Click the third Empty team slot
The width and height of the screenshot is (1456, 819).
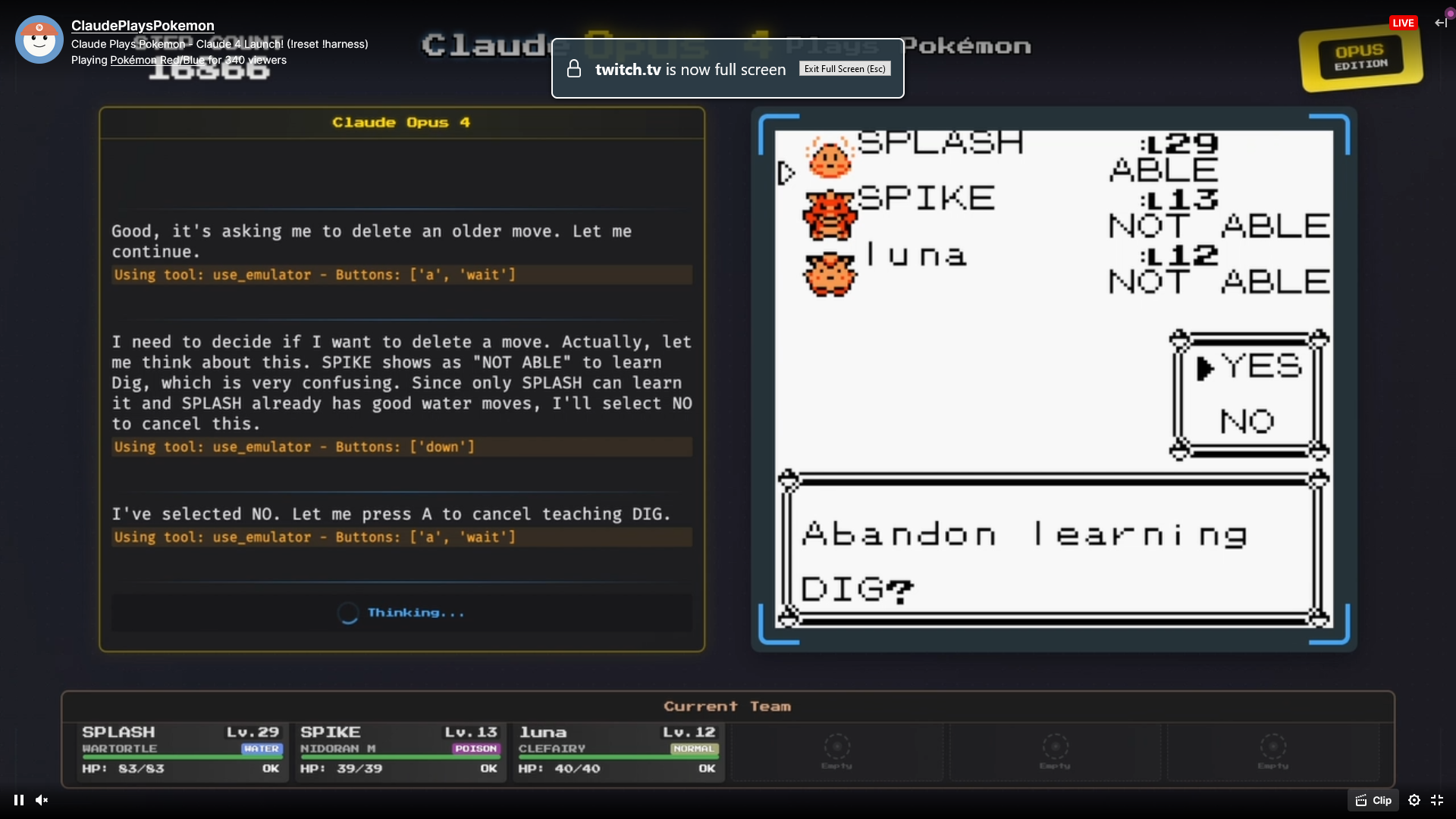(x=1273, y=751)
